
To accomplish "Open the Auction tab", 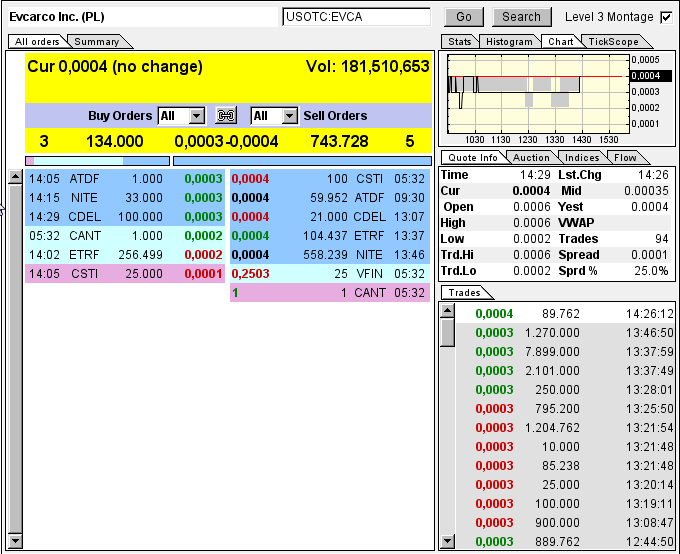I will pos(532,157).
